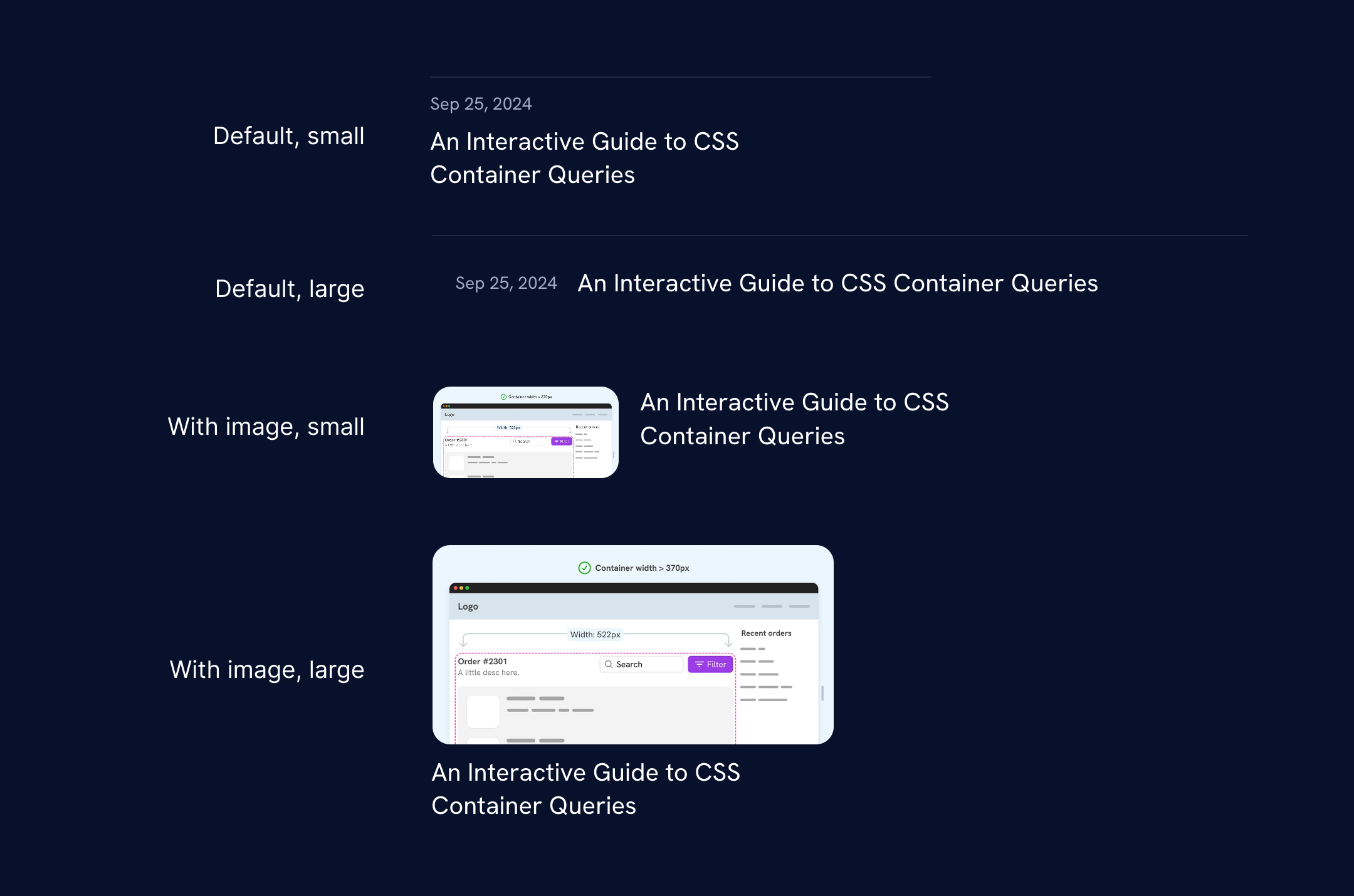Image resolution: width=1354 pixels, height=896 pixels.
Task: Click the 'Logo' text in large preview header
Action: (468, 607)
